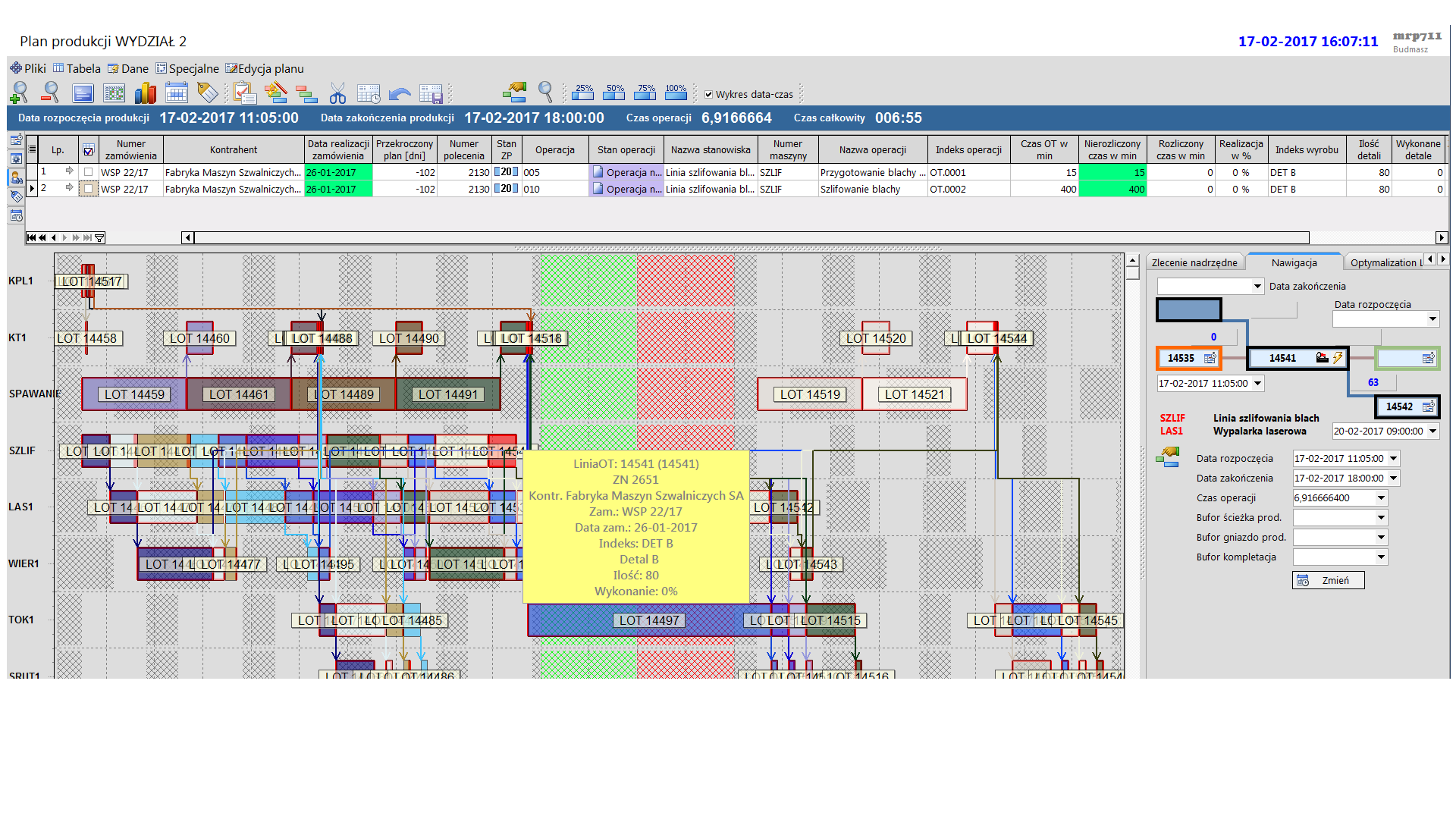Viewport: 1456px width, 819px height.
Task: Open the Edycja planu menu
Action: pyautogui.click(x=265, y=68)
